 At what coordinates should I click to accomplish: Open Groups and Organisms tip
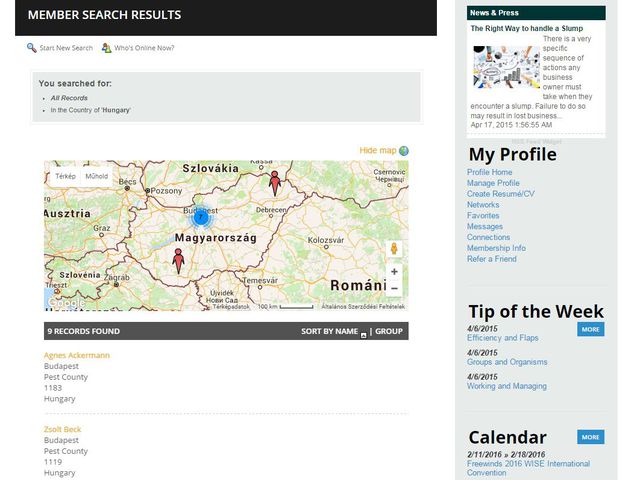click(x=507, y=362)
